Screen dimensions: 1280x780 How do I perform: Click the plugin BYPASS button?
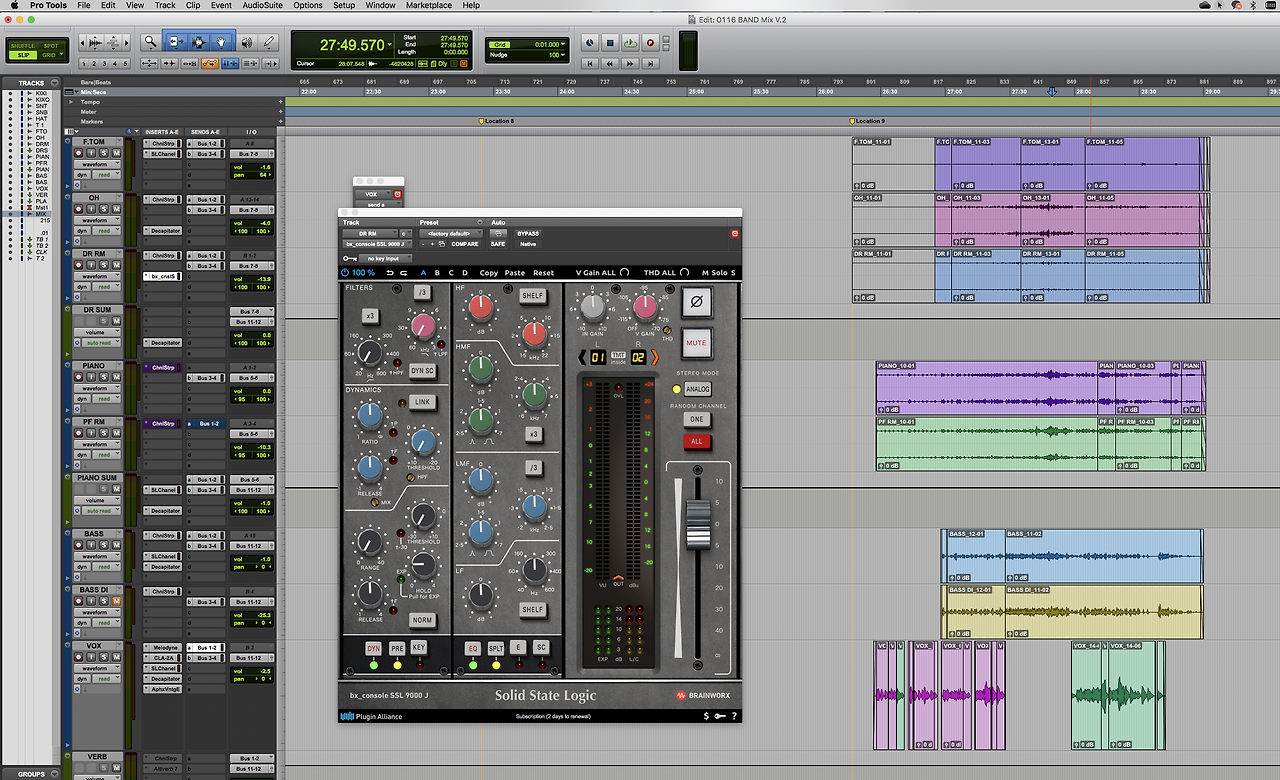(x=527, y=233)
